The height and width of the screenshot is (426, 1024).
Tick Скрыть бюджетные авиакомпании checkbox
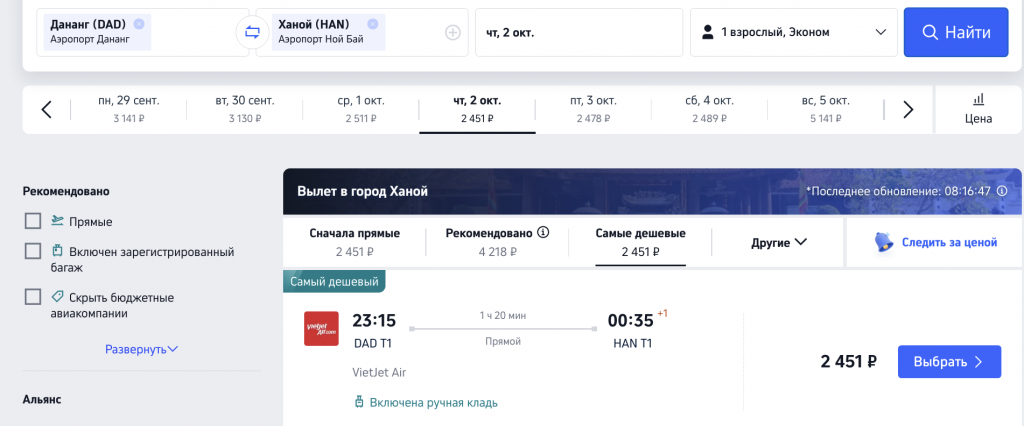click(x=33, y=297)
